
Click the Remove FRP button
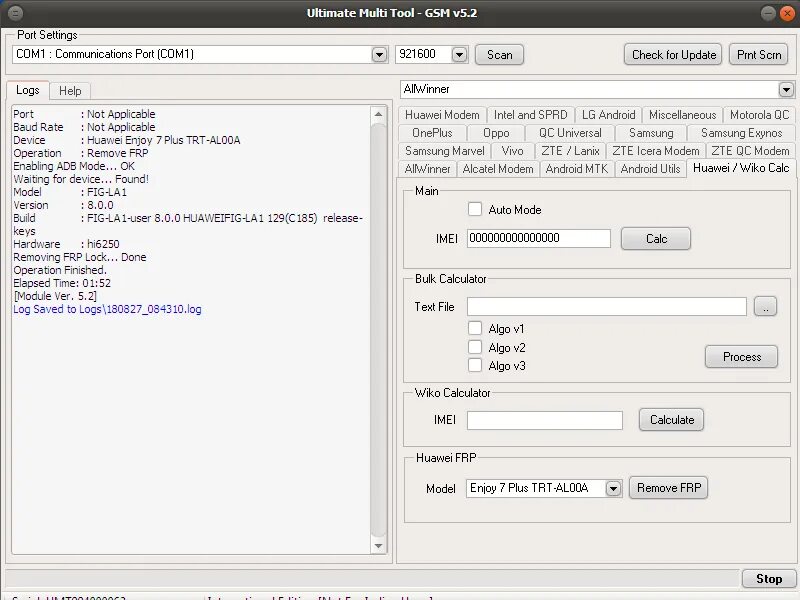(668, 488)
